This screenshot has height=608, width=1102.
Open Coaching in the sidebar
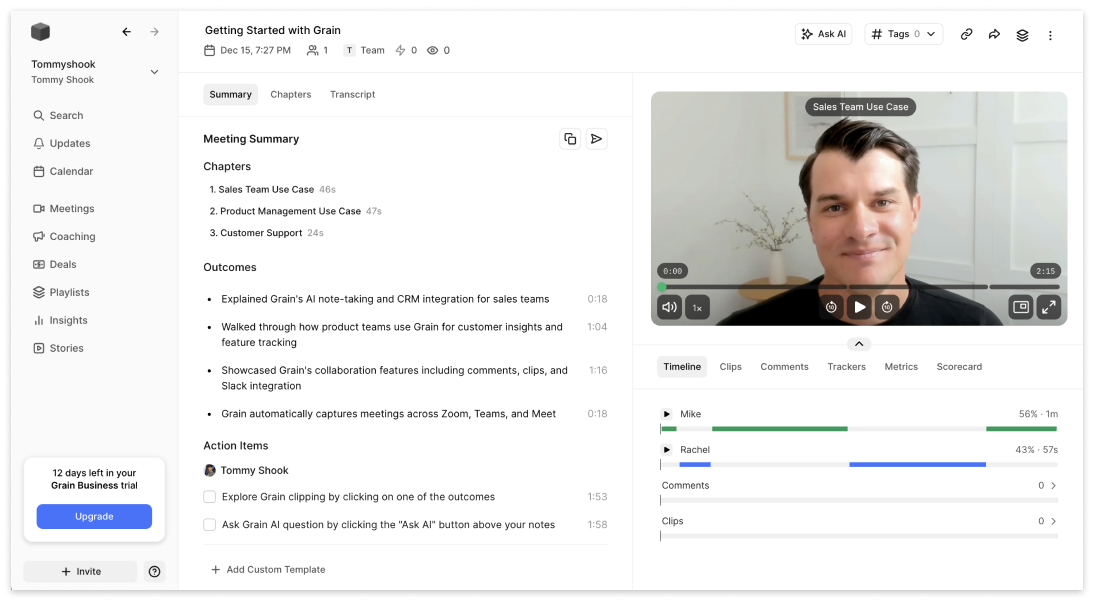coord(64,237)
